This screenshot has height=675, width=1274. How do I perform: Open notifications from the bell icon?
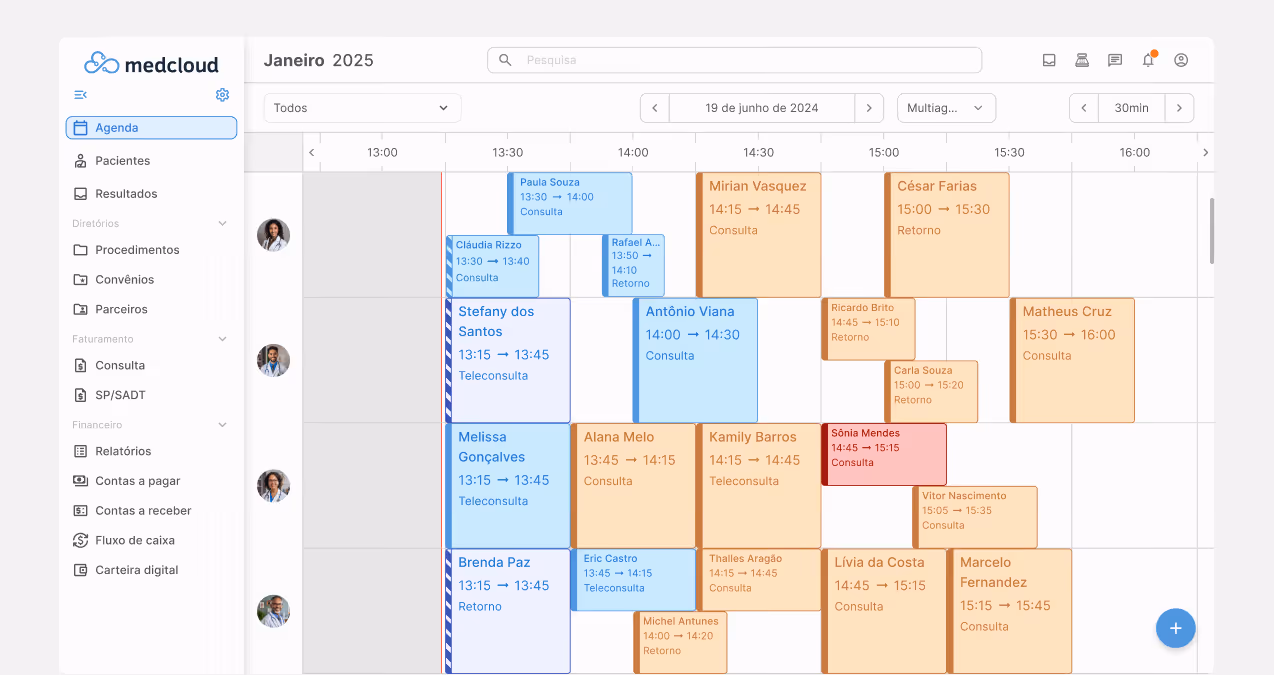[x=1147, y=60]
